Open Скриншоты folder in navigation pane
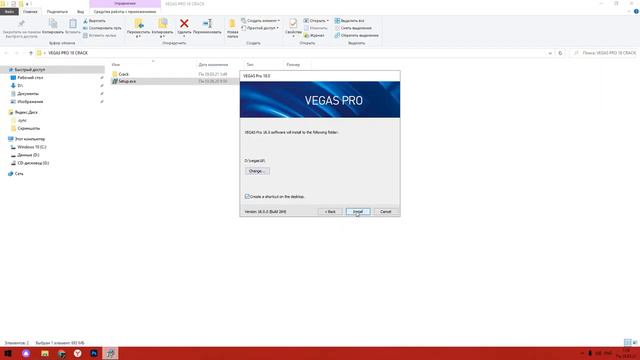The width and height of the screenshot is (640, 360). tap(29, 128)
